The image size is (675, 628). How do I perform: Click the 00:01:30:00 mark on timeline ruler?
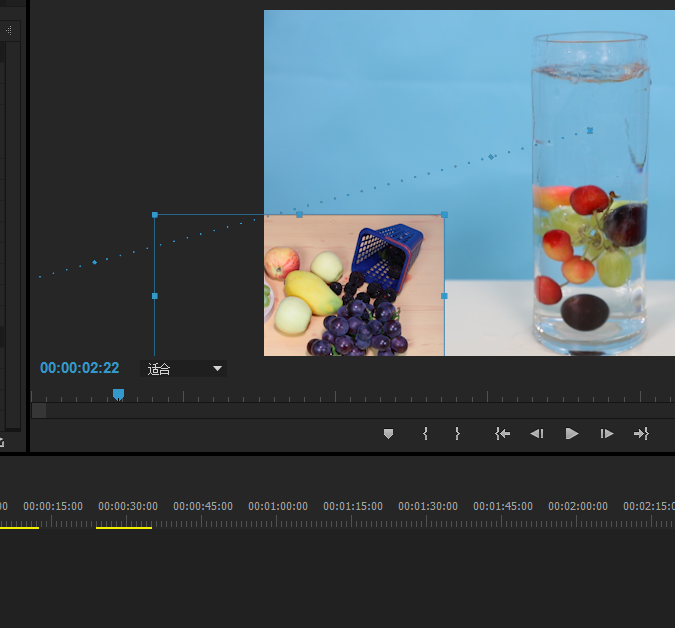[x=428, y=506]
